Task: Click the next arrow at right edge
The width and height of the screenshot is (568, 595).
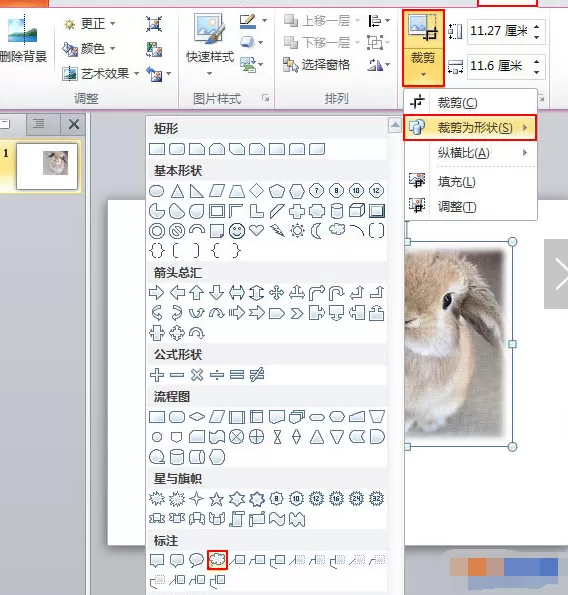Action: click(x=557, y=274)
